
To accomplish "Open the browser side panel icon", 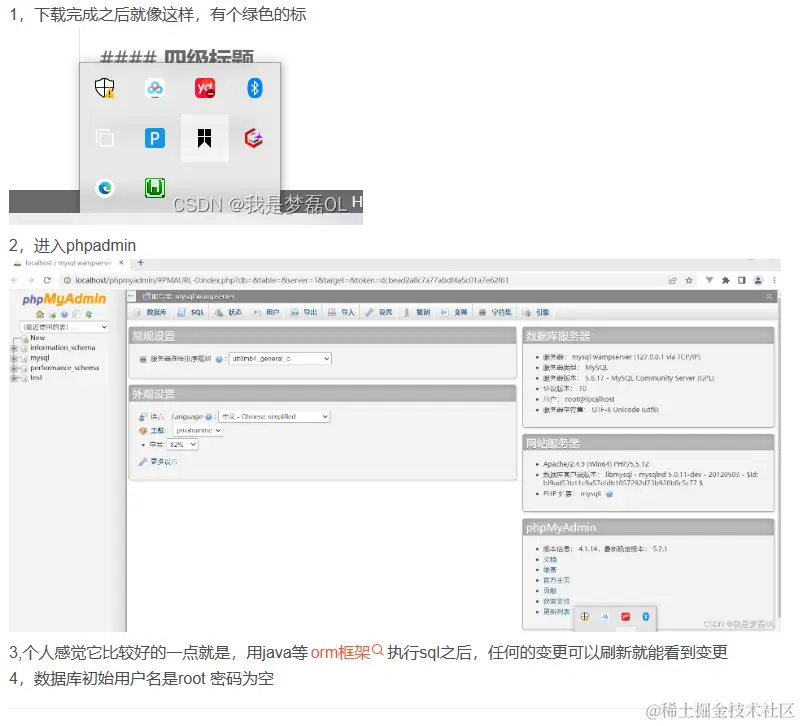I will click(x=742, y=280).
